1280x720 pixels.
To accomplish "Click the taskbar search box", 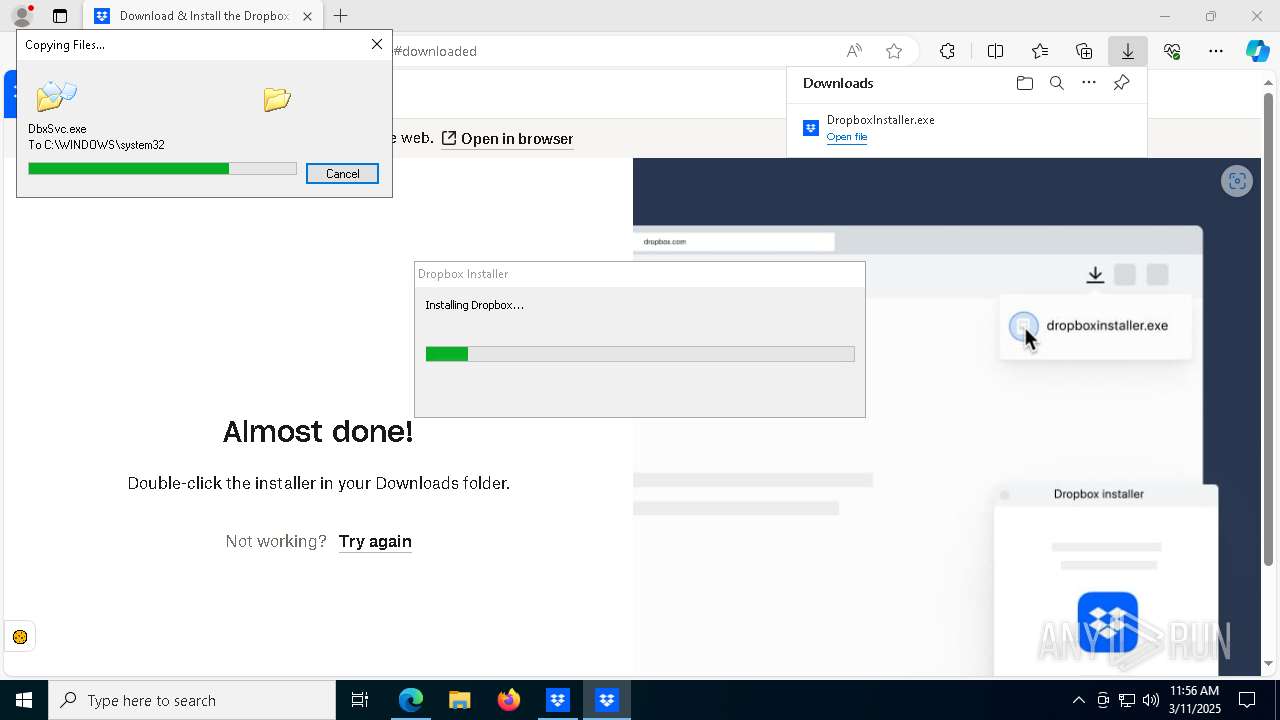I will [x=192, y=700].
